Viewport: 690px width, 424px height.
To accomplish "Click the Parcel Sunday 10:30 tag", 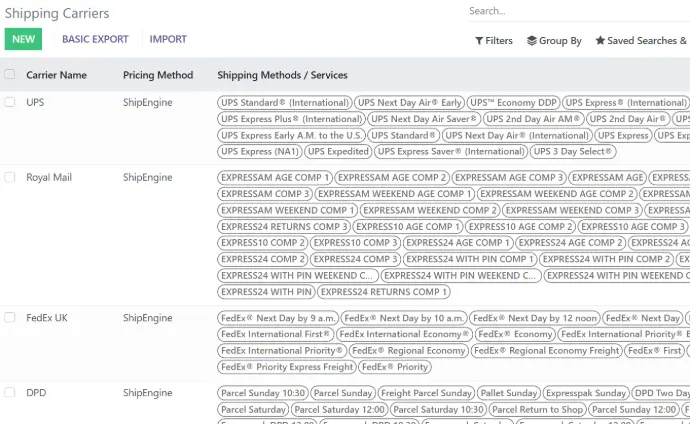I will coord(263,393).
